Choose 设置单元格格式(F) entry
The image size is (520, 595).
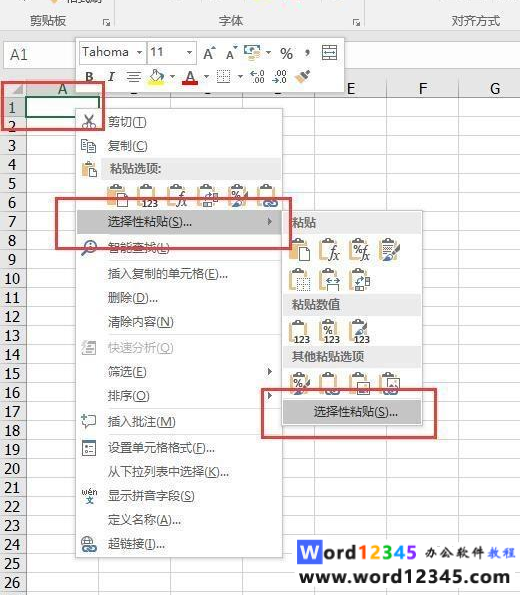[179, 448]
